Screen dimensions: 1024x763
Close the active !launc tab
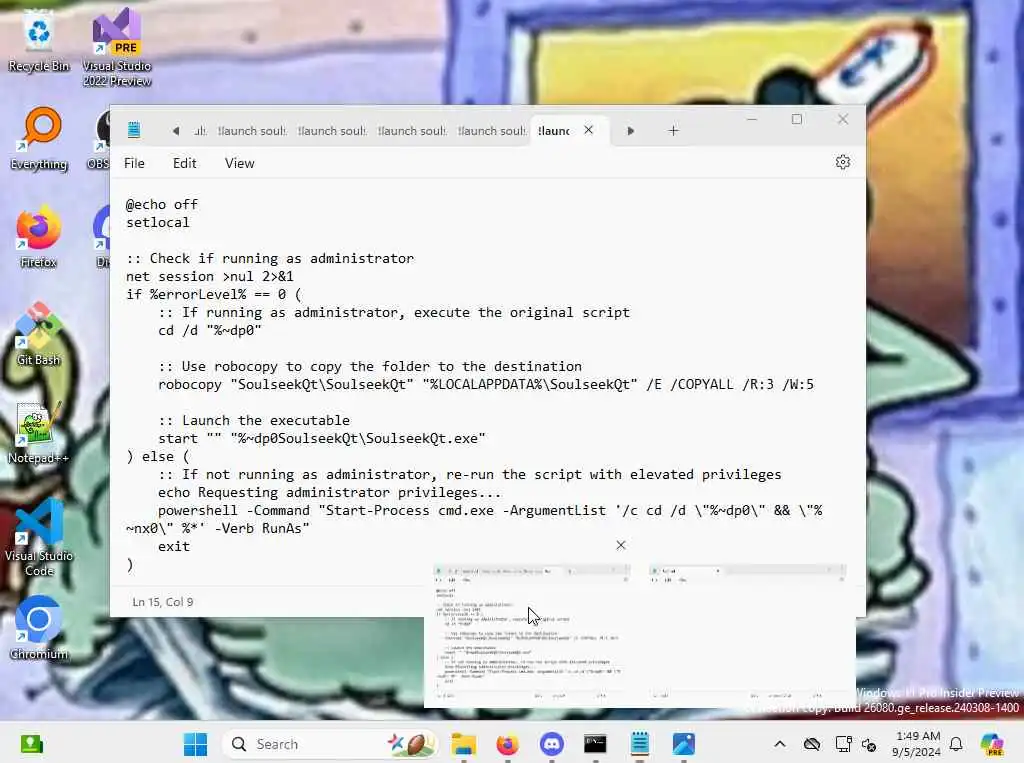pyautogui.click(x=588, y=130)
